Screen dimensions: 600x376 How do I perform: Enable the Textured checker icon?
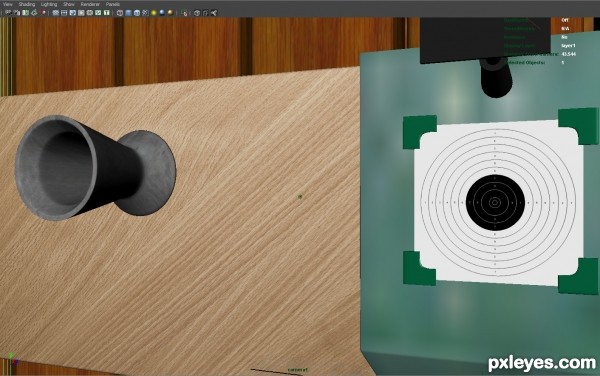click(x=145, y=13)
